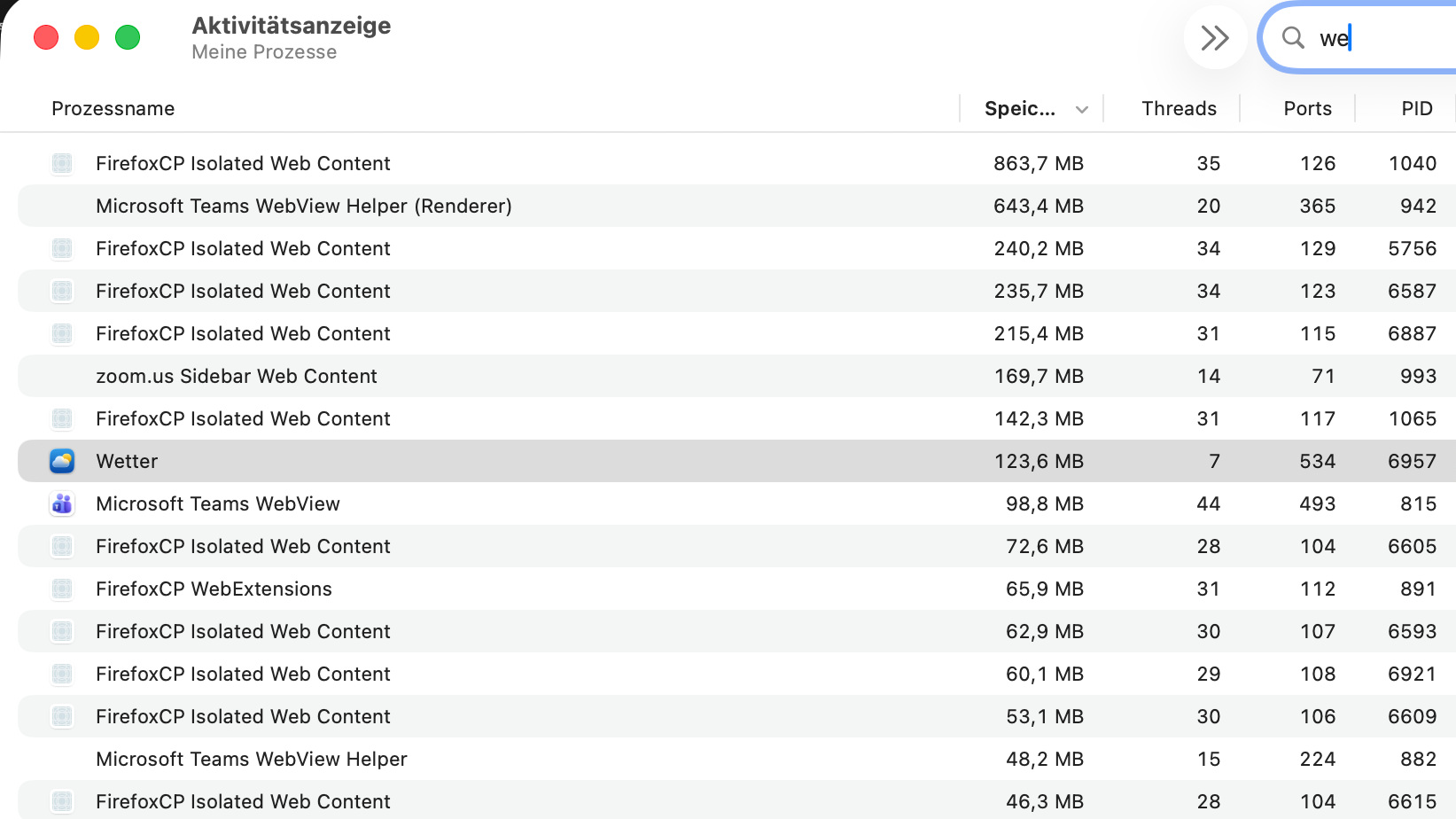Click the memory value "53,1 MB"
This screenshot has width=1456, height=819.
click(x=1045, y=716)
